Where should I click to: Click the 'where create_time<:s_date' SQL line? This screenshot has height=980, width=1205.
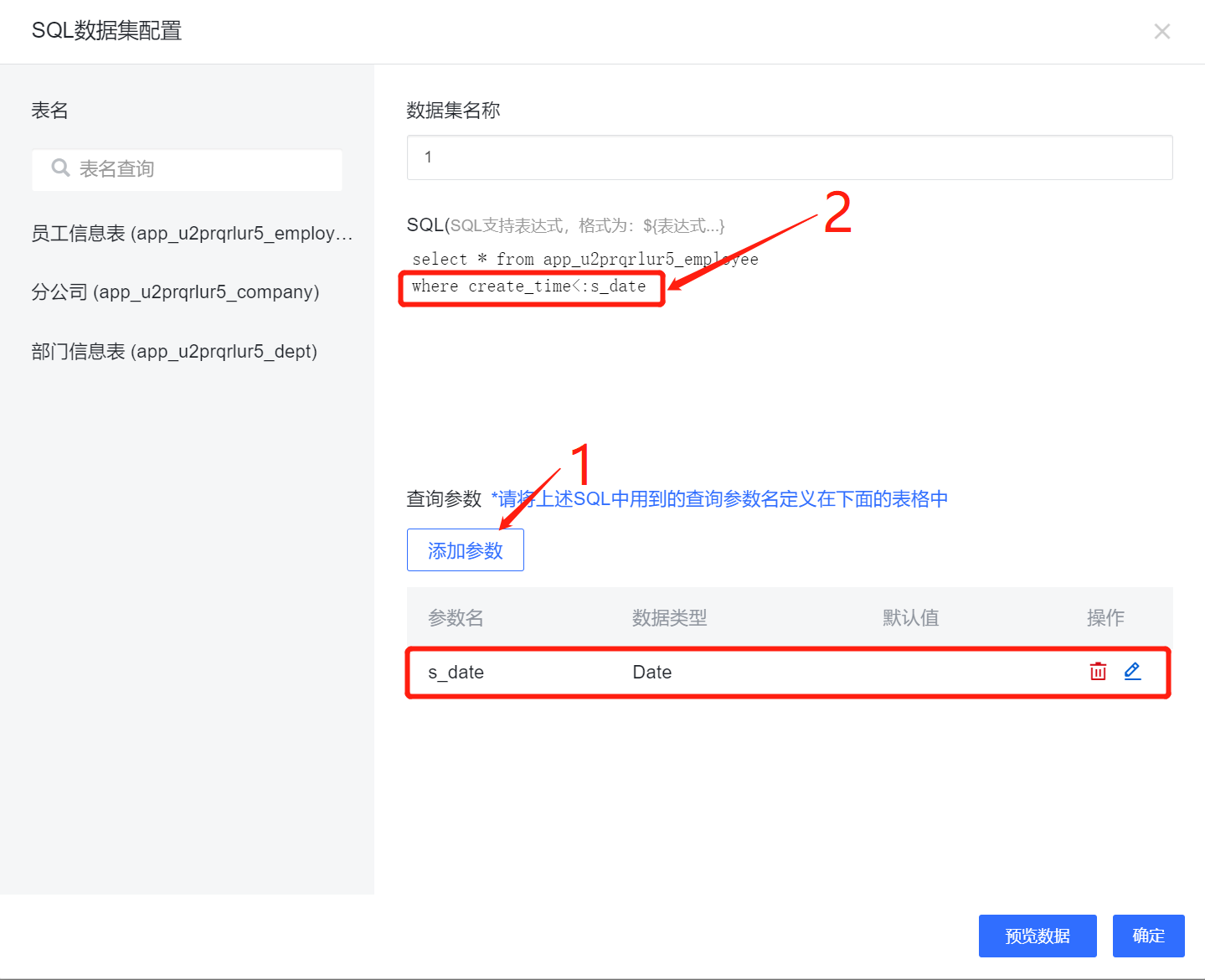pos(529,286)
